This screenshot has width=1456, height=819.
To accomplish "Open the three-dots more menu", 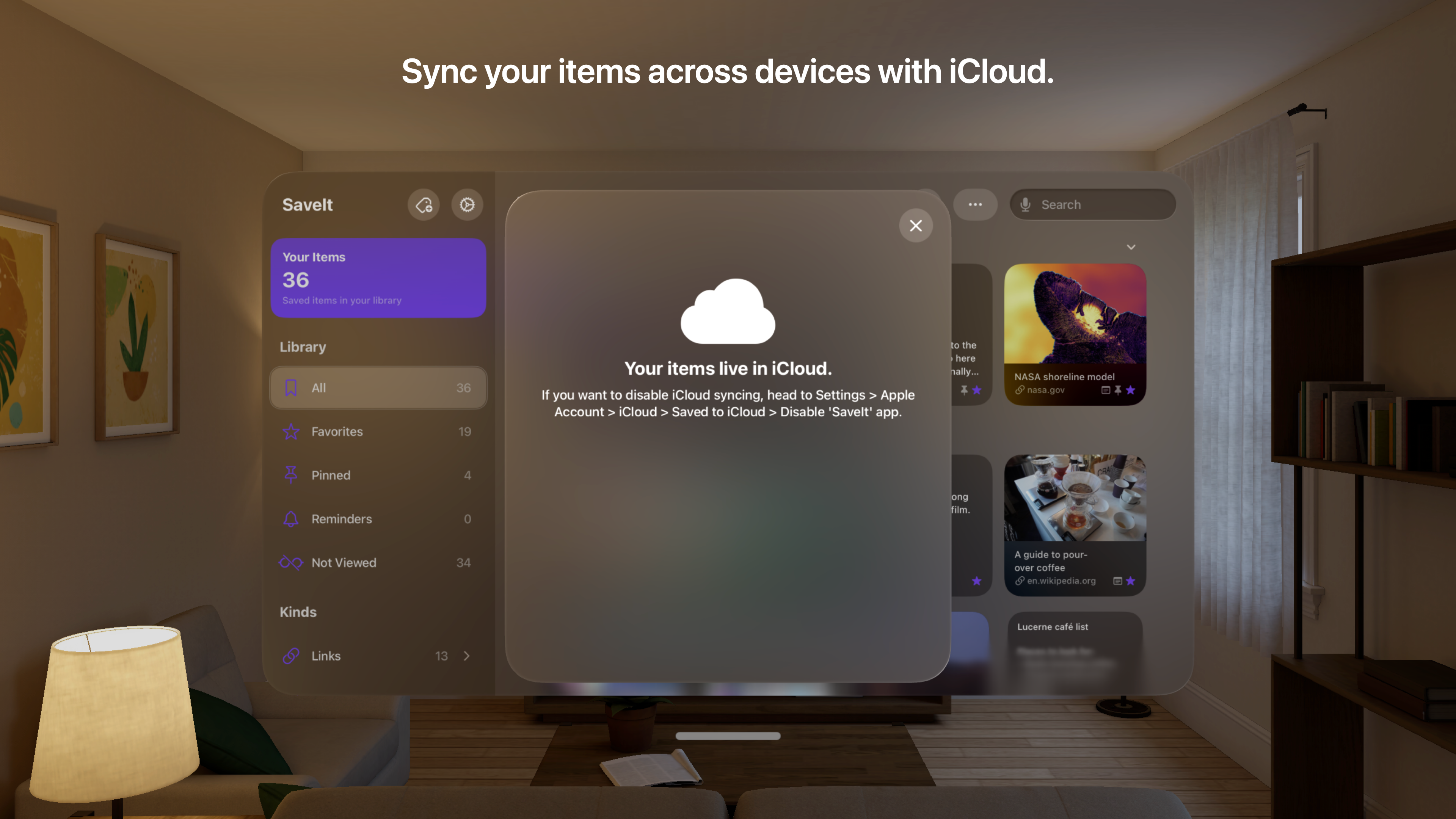I will pos(975,205).
